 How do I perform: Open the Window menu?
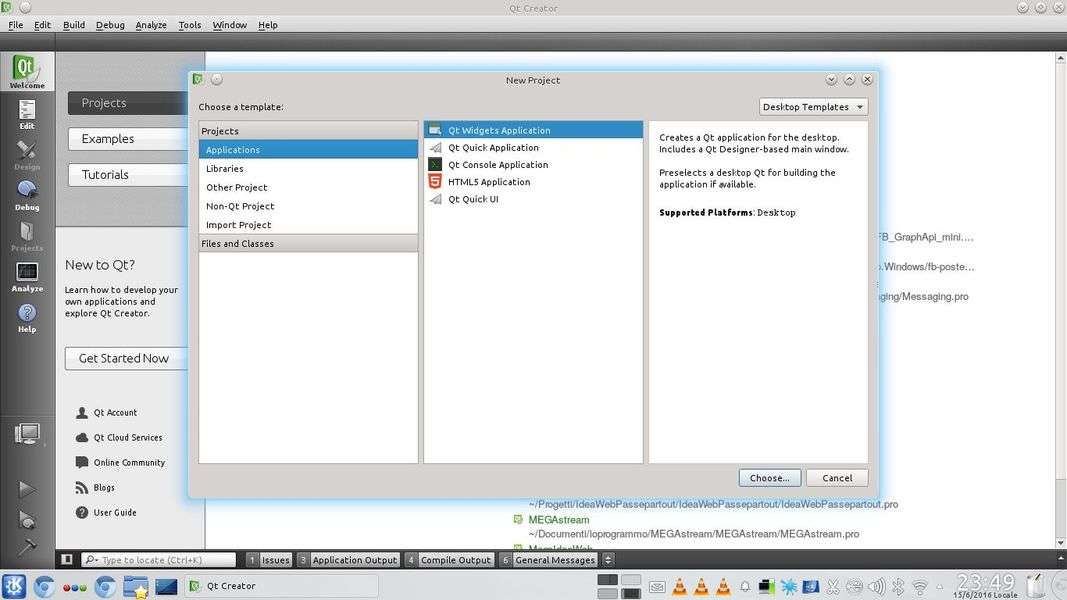[x=230, y=24]
